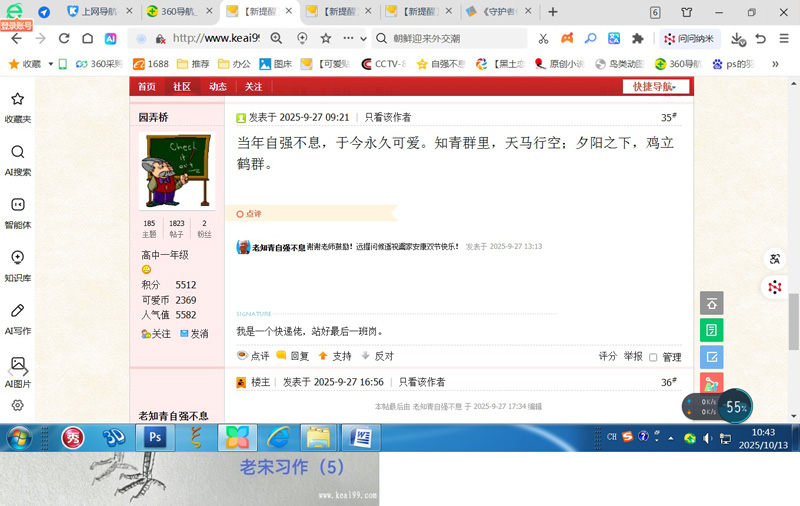The height and width of the screenshot is (506, 800).
Task: Open AI写作 in the sidebar
Action: (x=17, y=319)
